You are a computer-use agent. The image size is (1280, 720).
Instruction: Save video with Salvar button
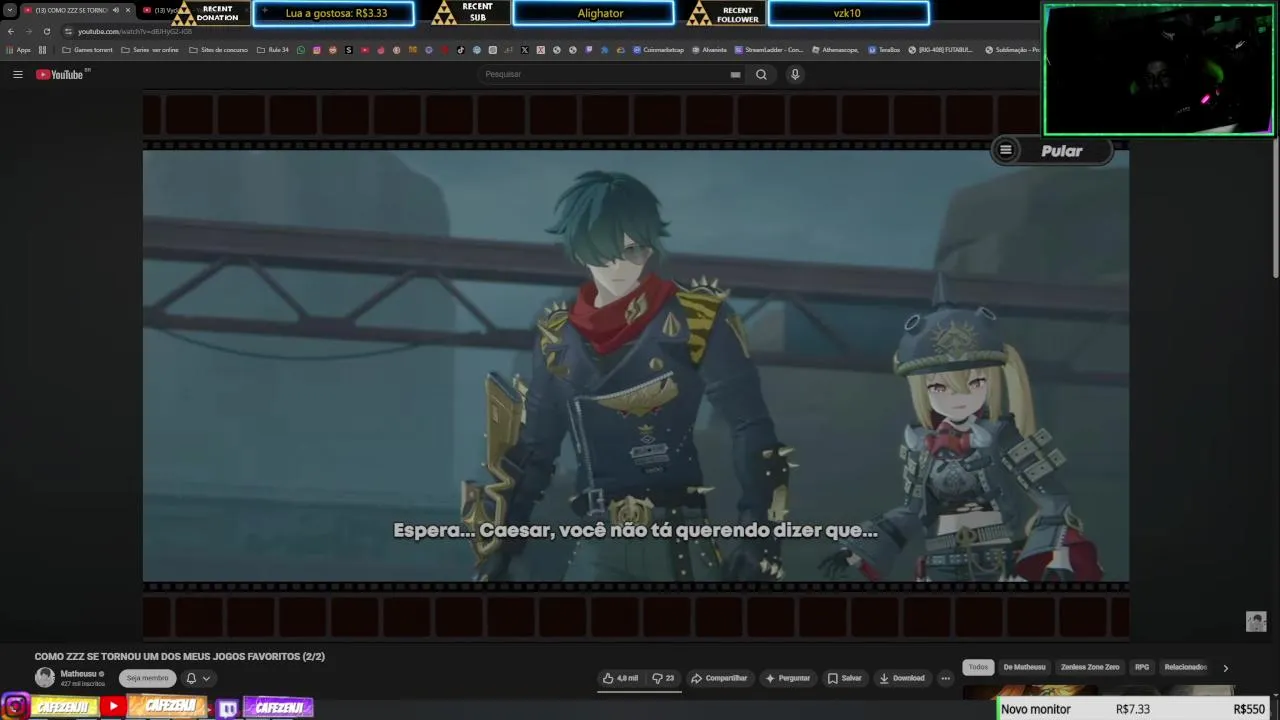(844, 678)
